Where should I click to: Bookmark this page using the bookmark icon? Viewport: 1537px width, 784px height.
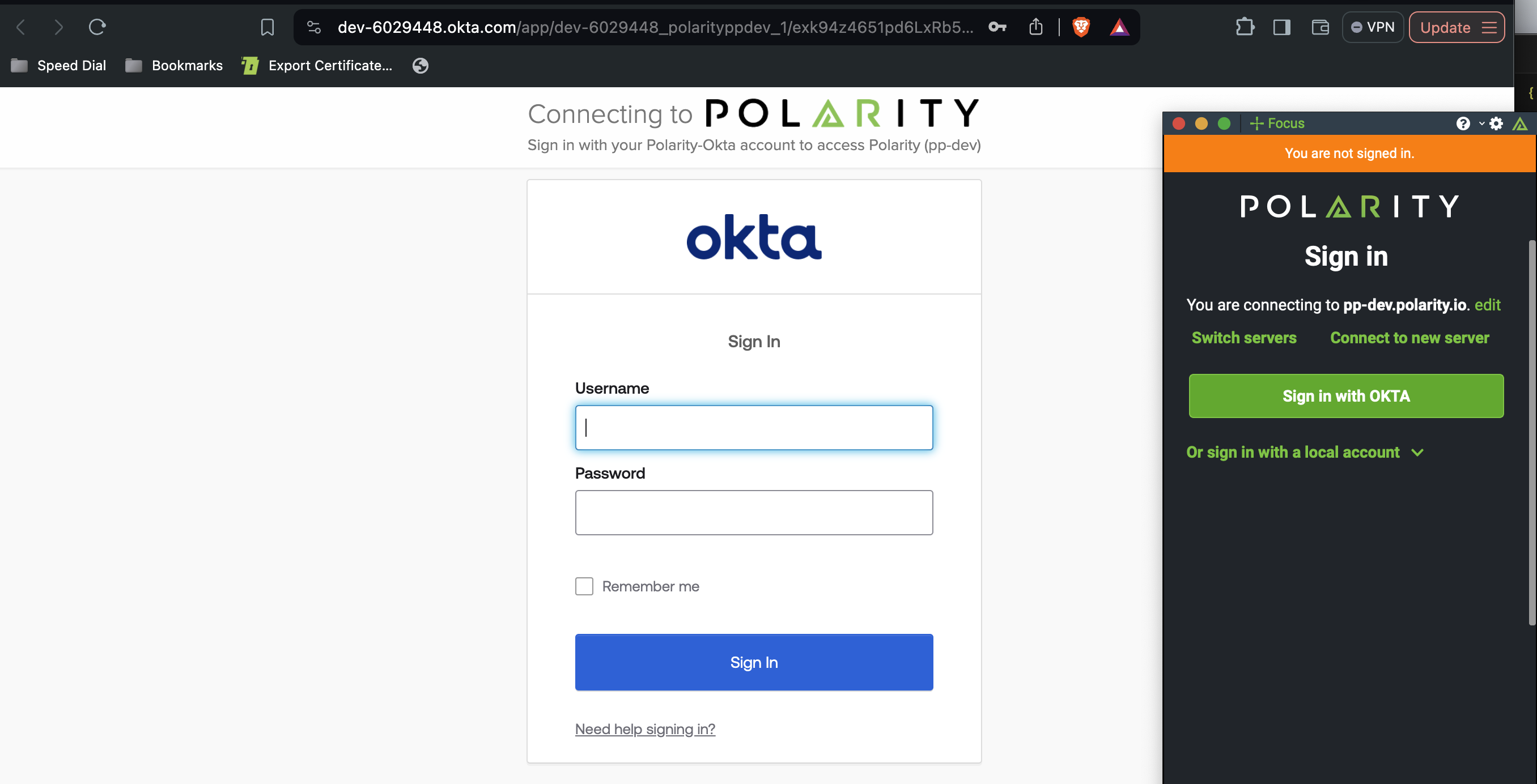[x=268, y=27]
